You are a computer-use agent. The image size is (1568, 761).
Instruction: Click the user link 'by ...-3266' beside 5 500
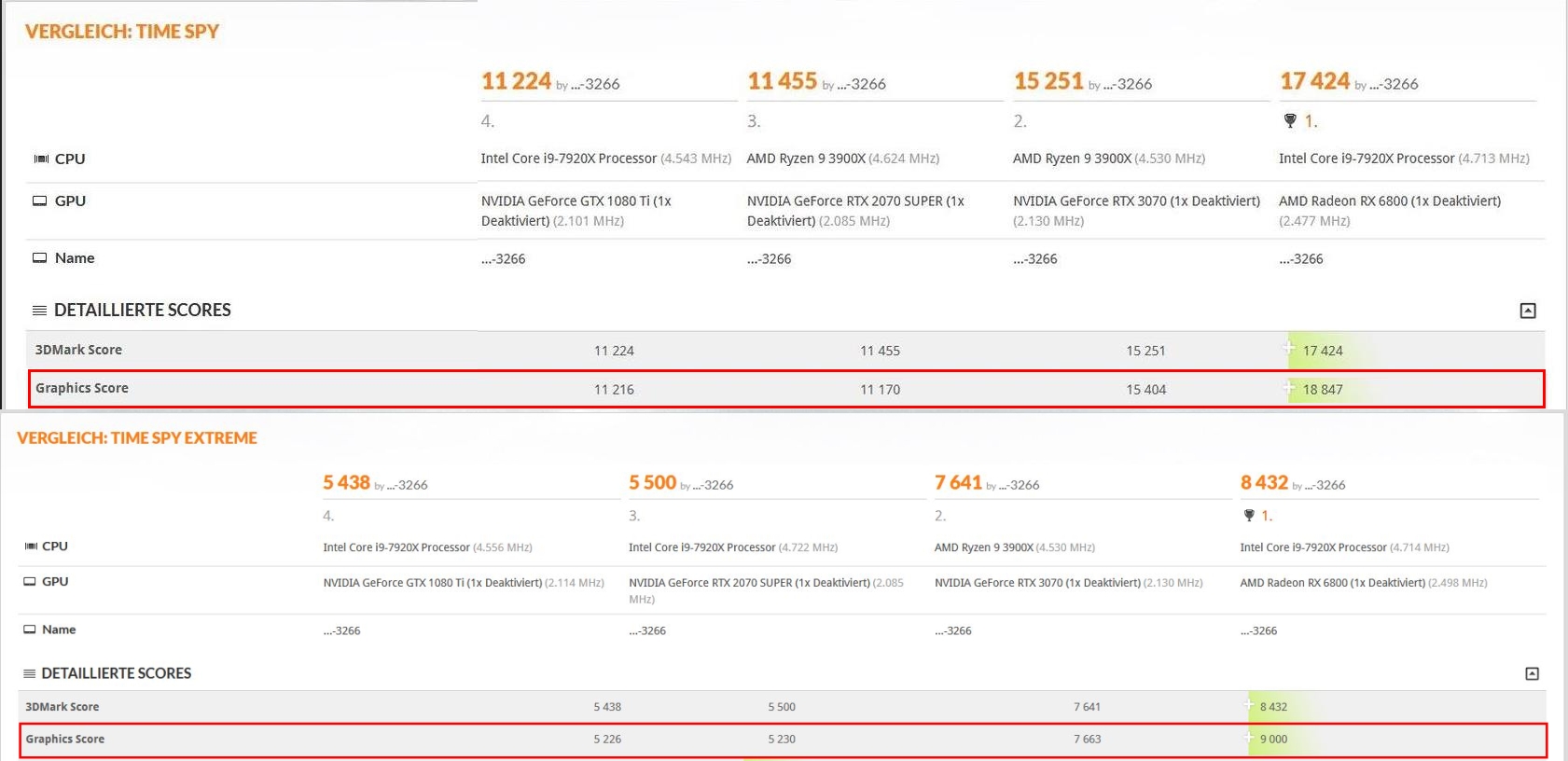pos(706,485)
